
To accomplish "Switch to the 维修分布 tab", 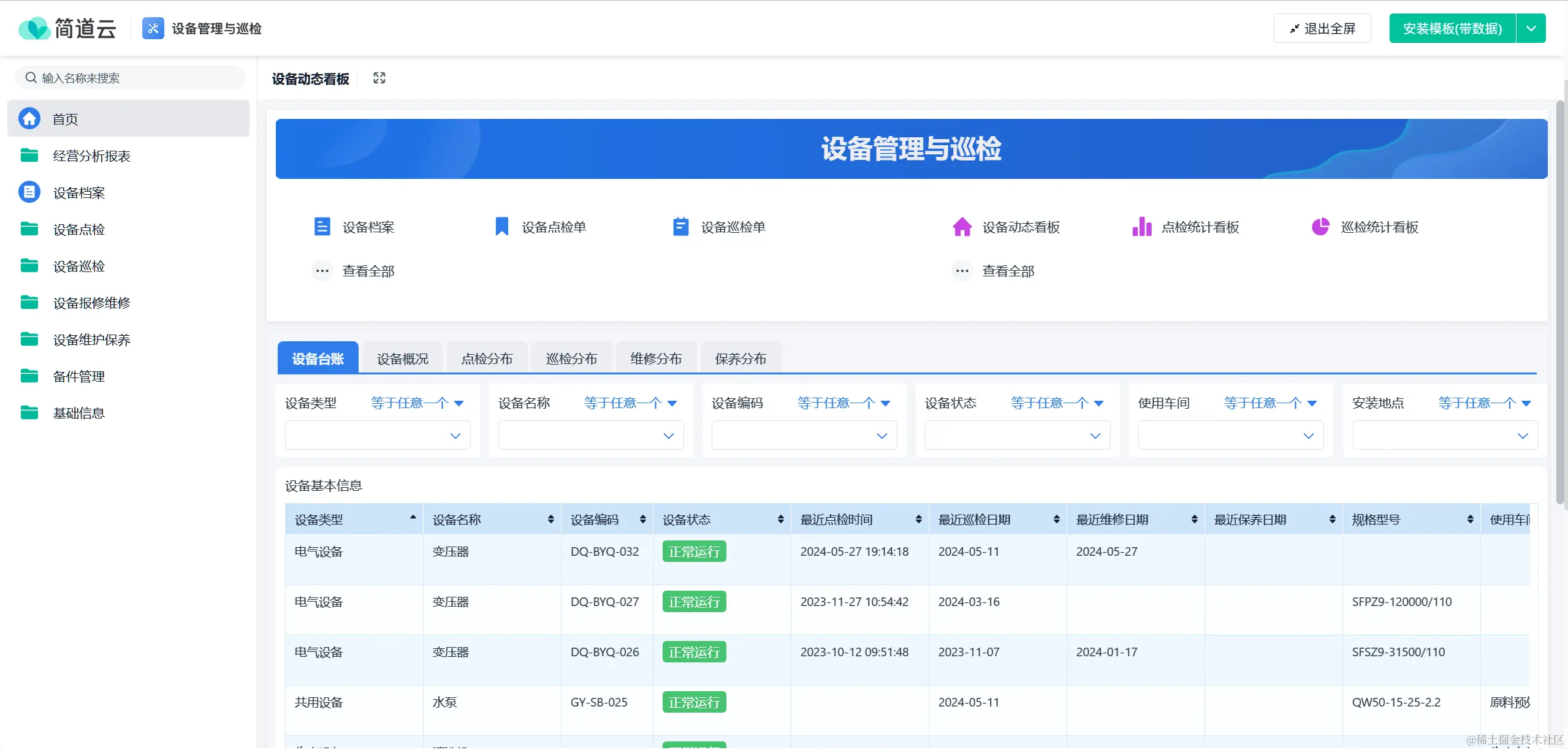I will pos(656,358).
